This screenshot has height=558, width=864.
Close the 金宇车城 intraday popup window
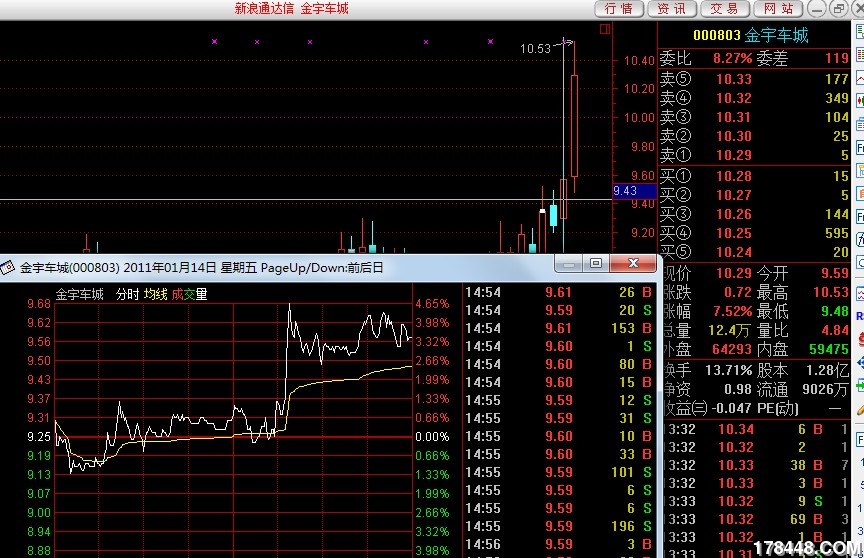pos(633,263)
